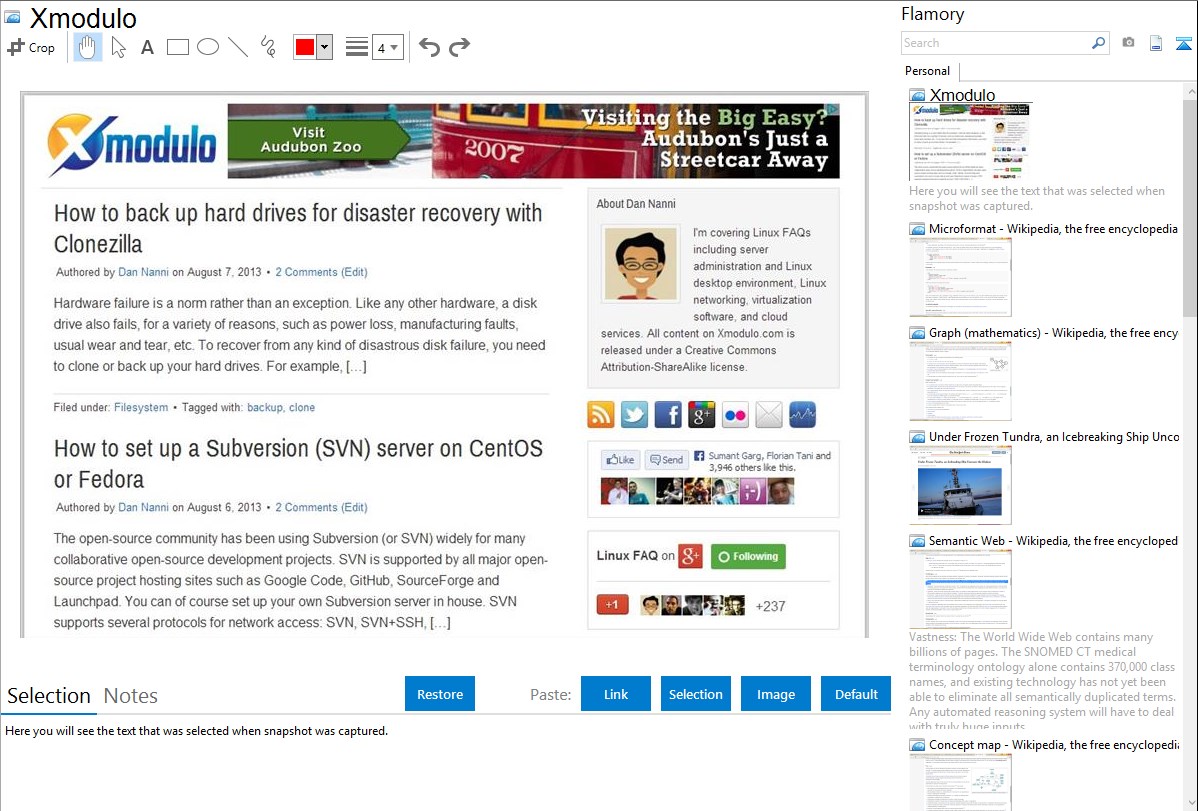Switch to the Notes tab
This screenshot has height=811, width=1198.
pyautogui.click(x=131, y=696)
